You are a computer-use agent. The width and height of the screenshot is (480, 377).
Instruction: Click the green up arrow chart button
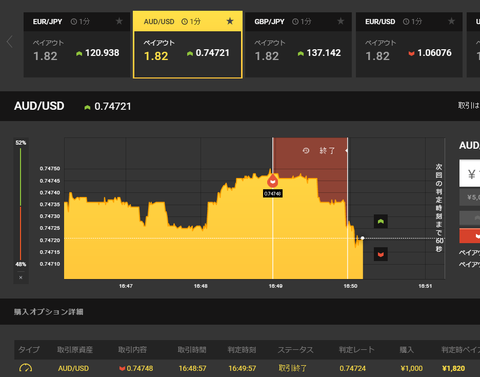coord(381,221)
